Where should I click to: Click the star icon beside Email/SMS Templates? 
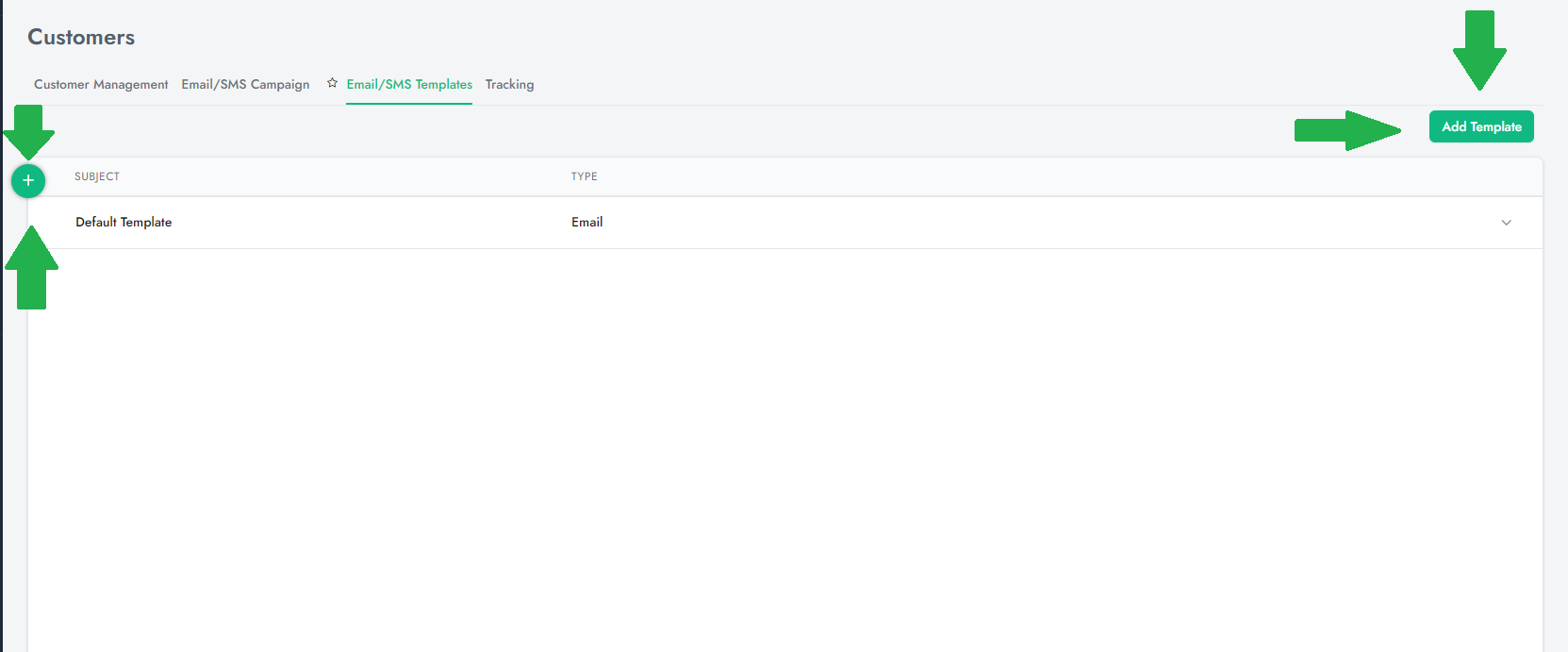point(332,83)
